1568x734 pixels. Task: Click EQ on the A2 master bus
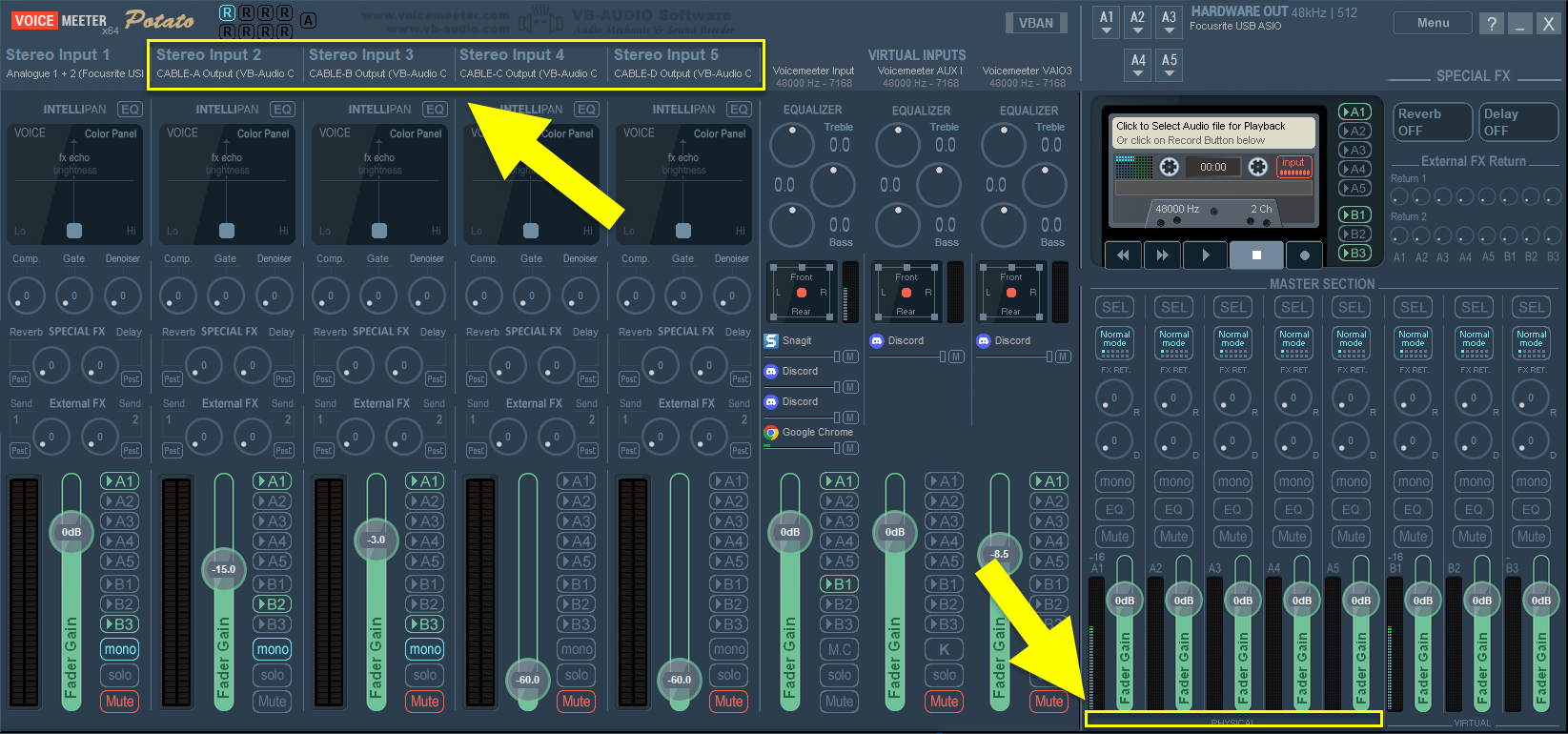click(1173, 509)
